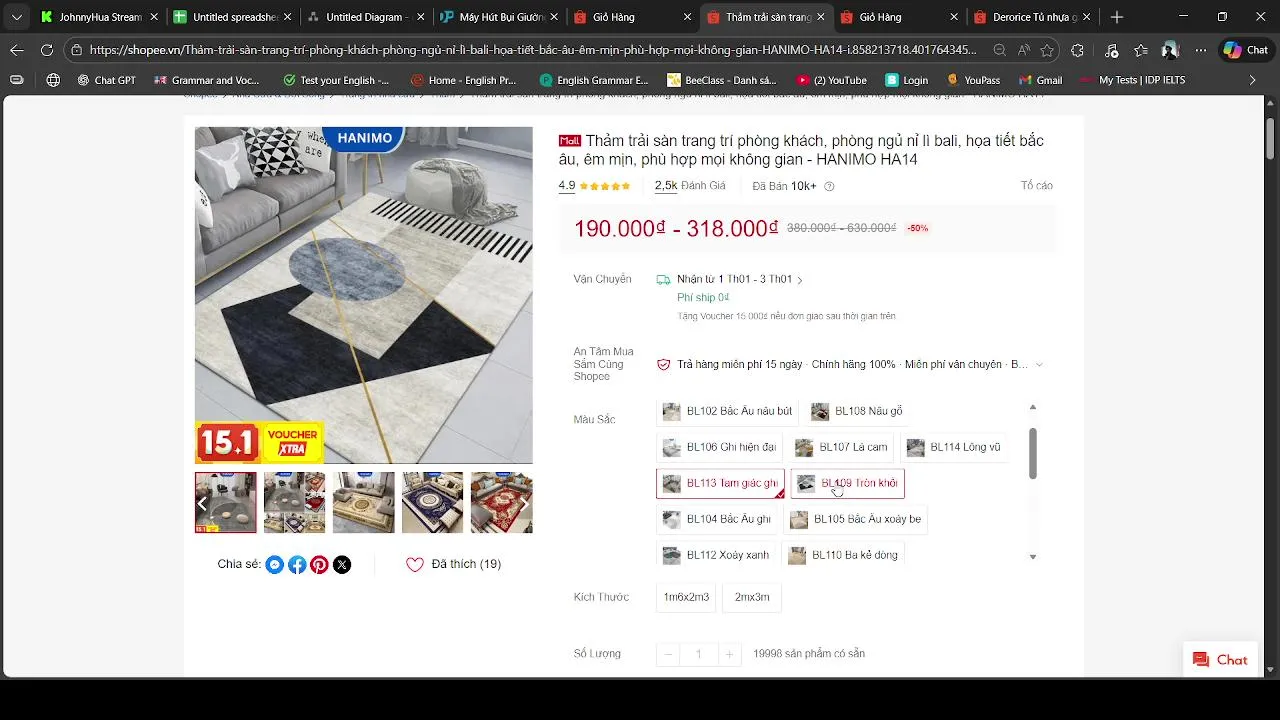Share product on Pinterest icon
Viewport: 1280px width, 720px height.
point(319,565)
